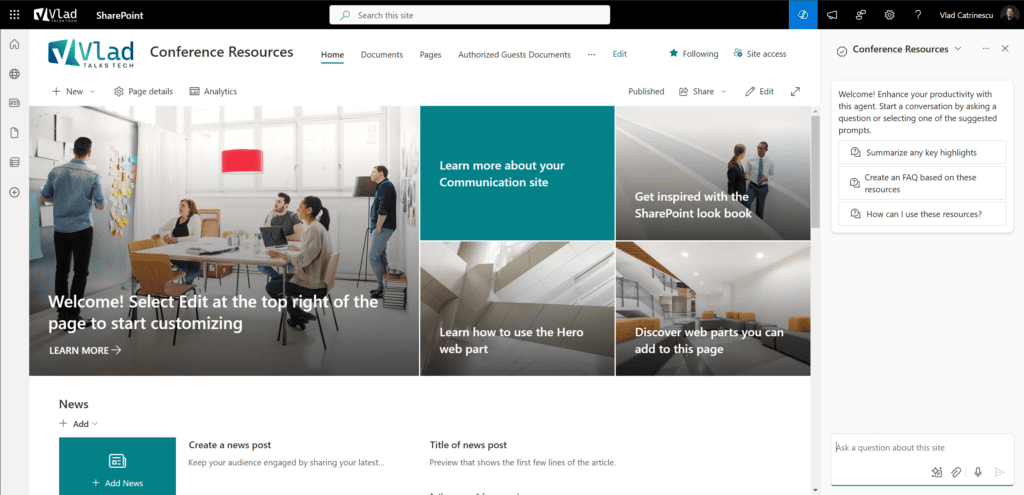Open the news icon in left rail
1024x495 pixels.
click(x=14, y=103)
